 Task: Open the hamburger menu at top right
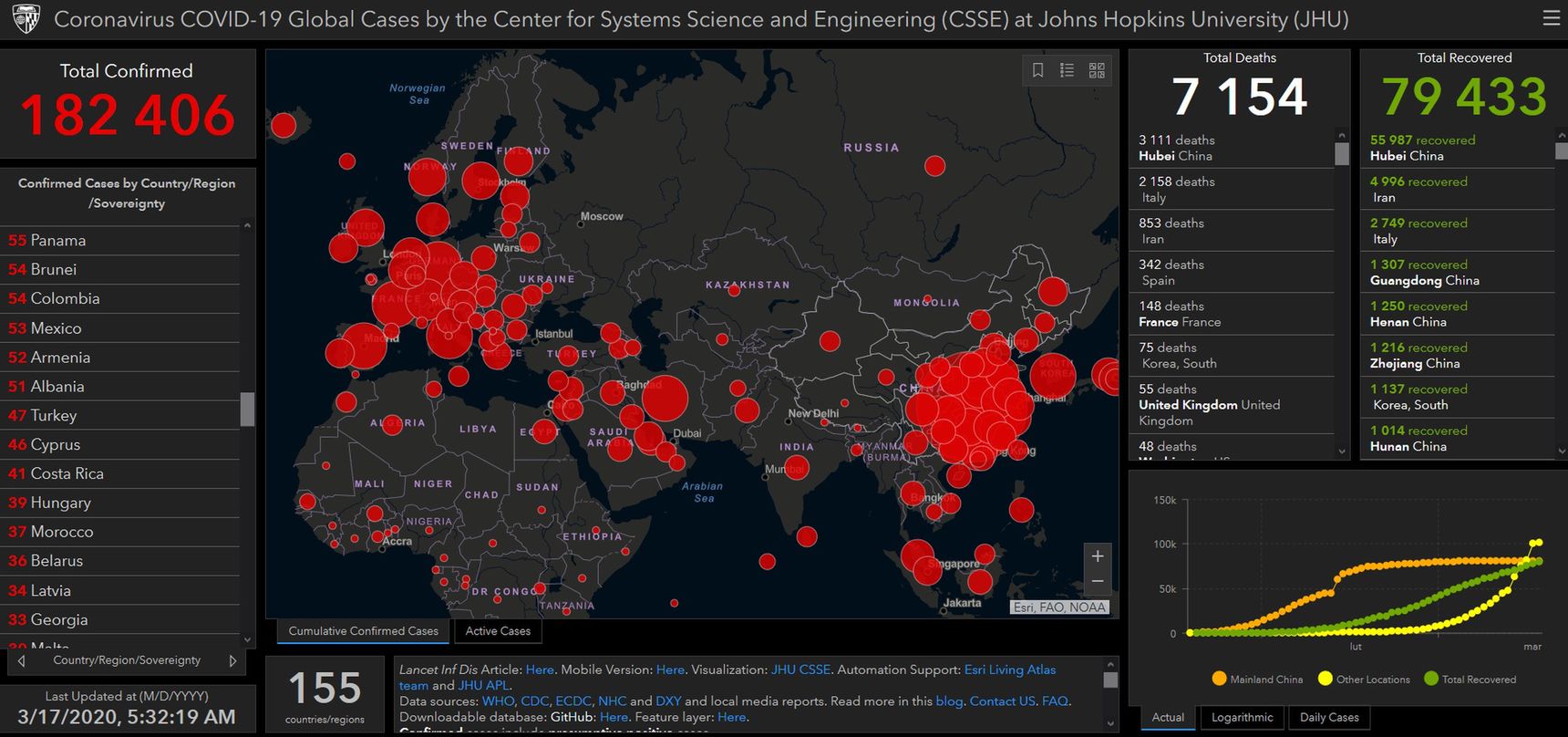[x=1551, y=18]
